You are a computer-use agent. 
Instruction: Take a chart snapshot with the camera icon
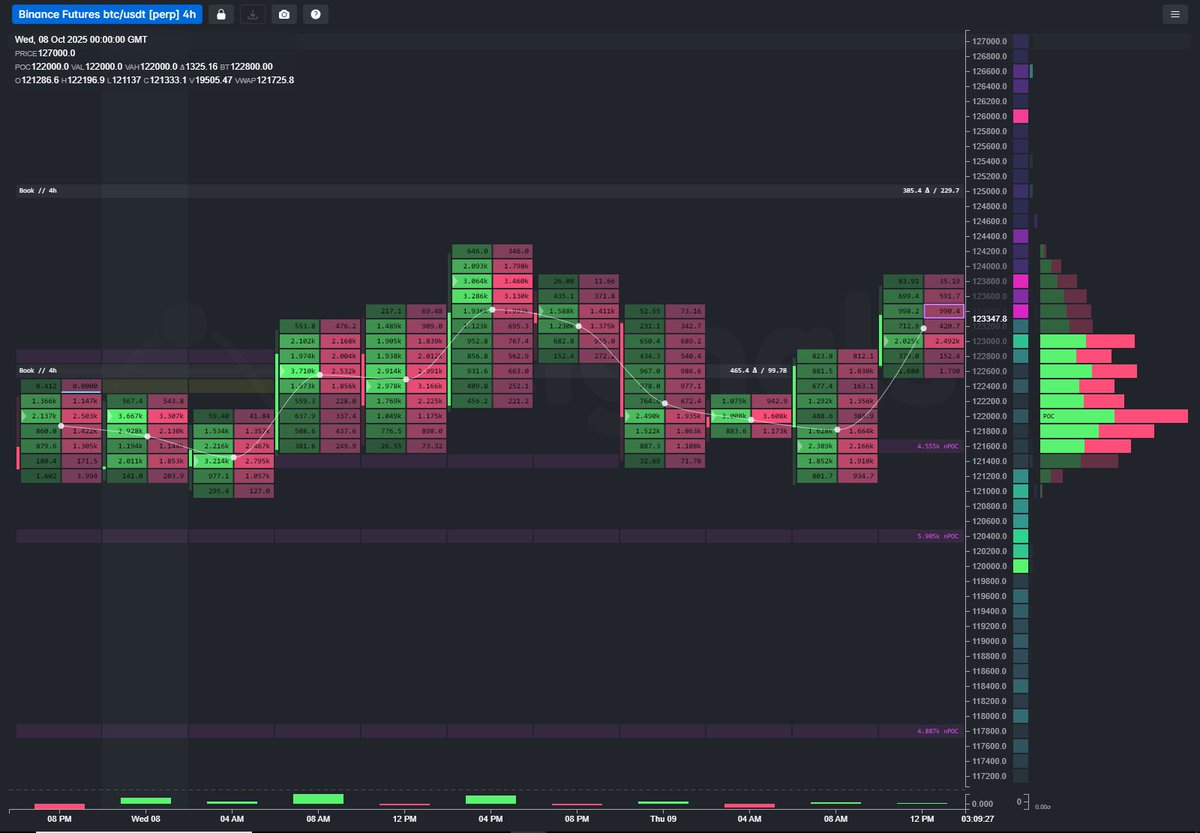[284, 14]
